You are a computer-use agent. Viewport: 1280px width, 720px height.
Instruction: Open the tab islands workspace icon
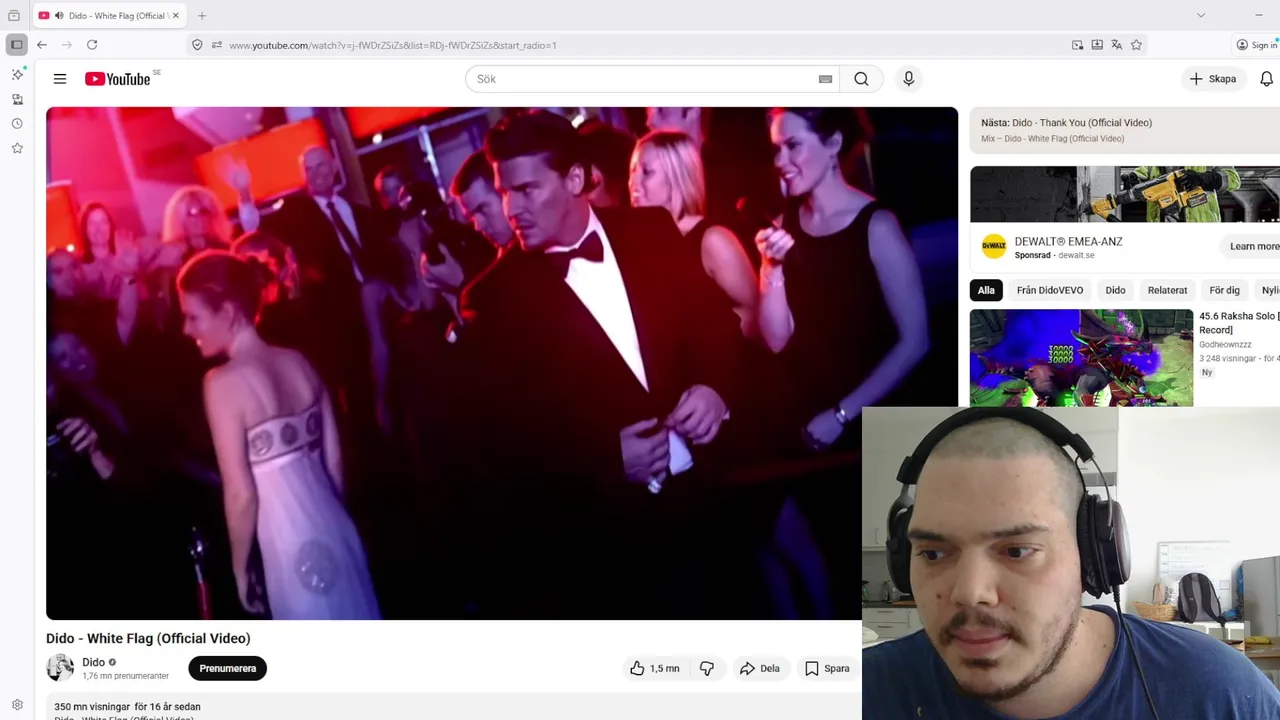pos(14,16)
